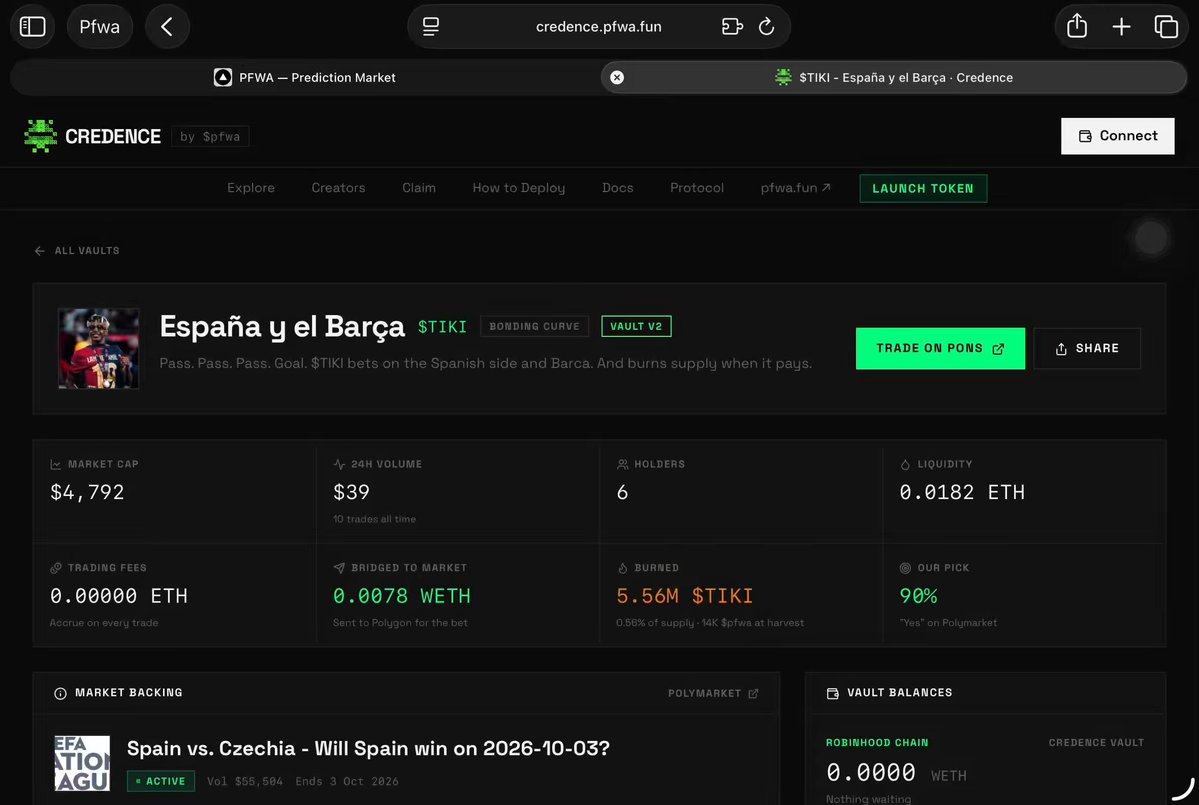Click the Credence pixel logo

(x=41, y=136)
